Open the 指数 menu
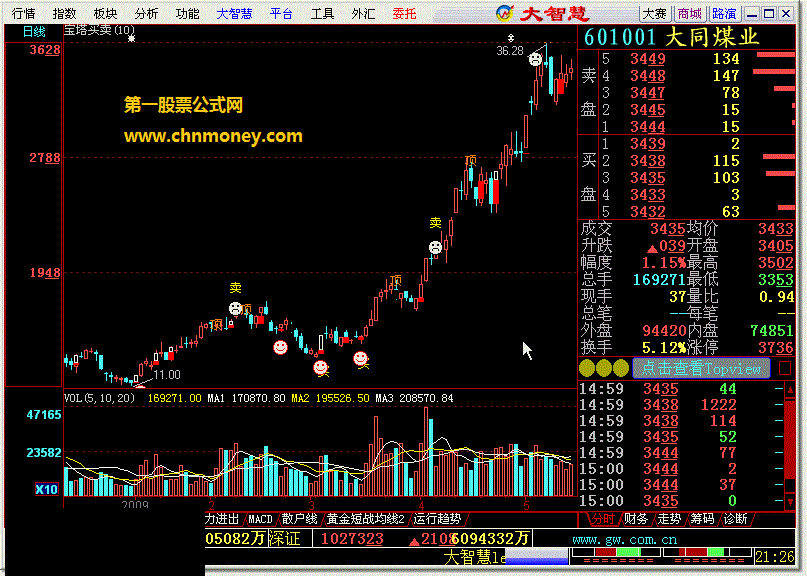 point(64,13)
